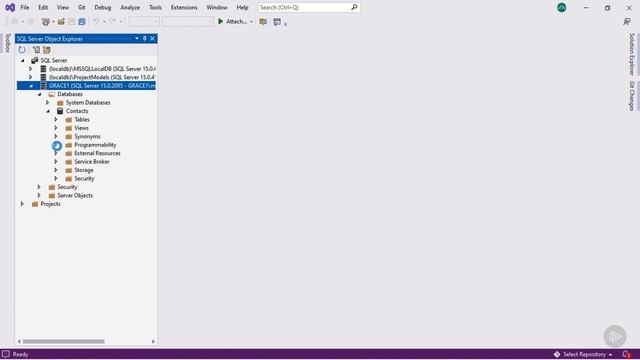
Task: Click the Navigate Backward toolbar icon
Action: [x=15, y=22]
